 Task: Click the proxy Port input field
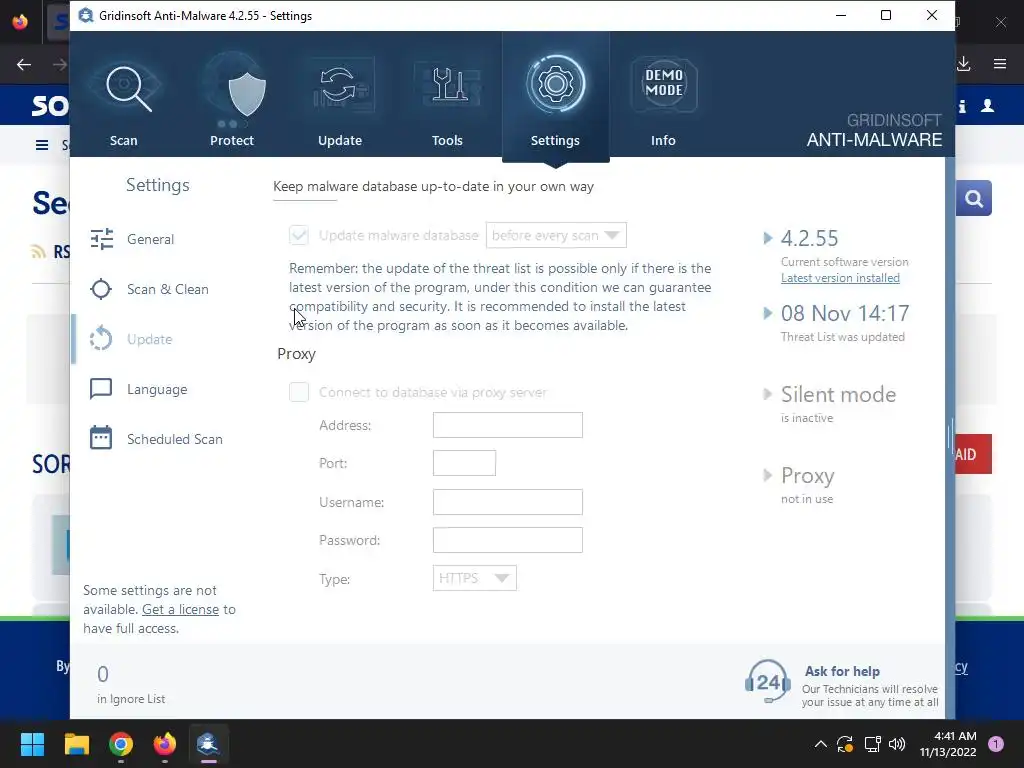click(464, 463)
